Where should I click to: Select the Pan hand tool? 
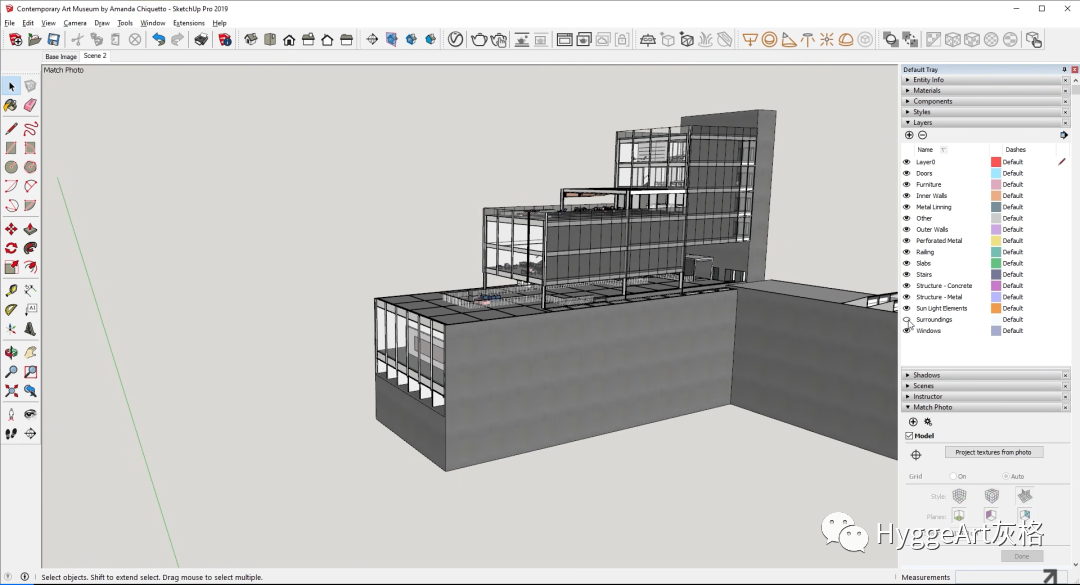(x=30, y=353)
